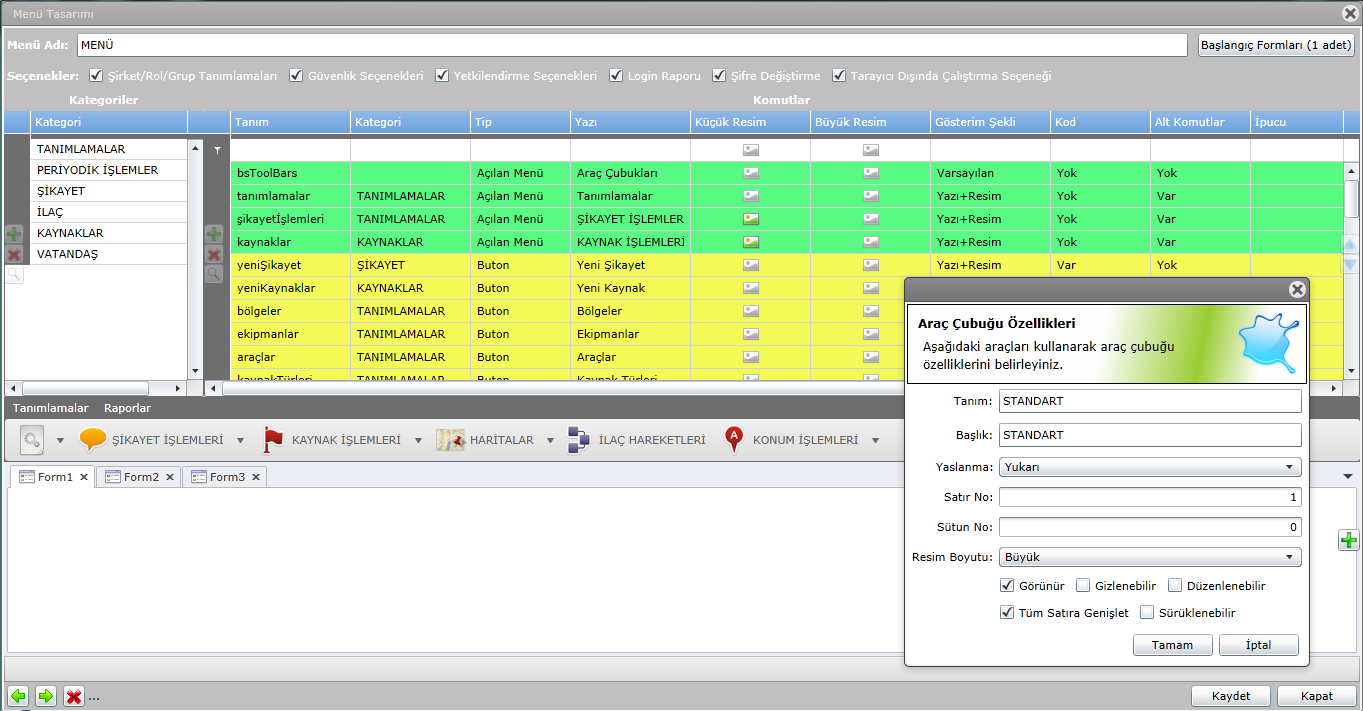Switch to the Form2 tab

(x=138, y=477)
